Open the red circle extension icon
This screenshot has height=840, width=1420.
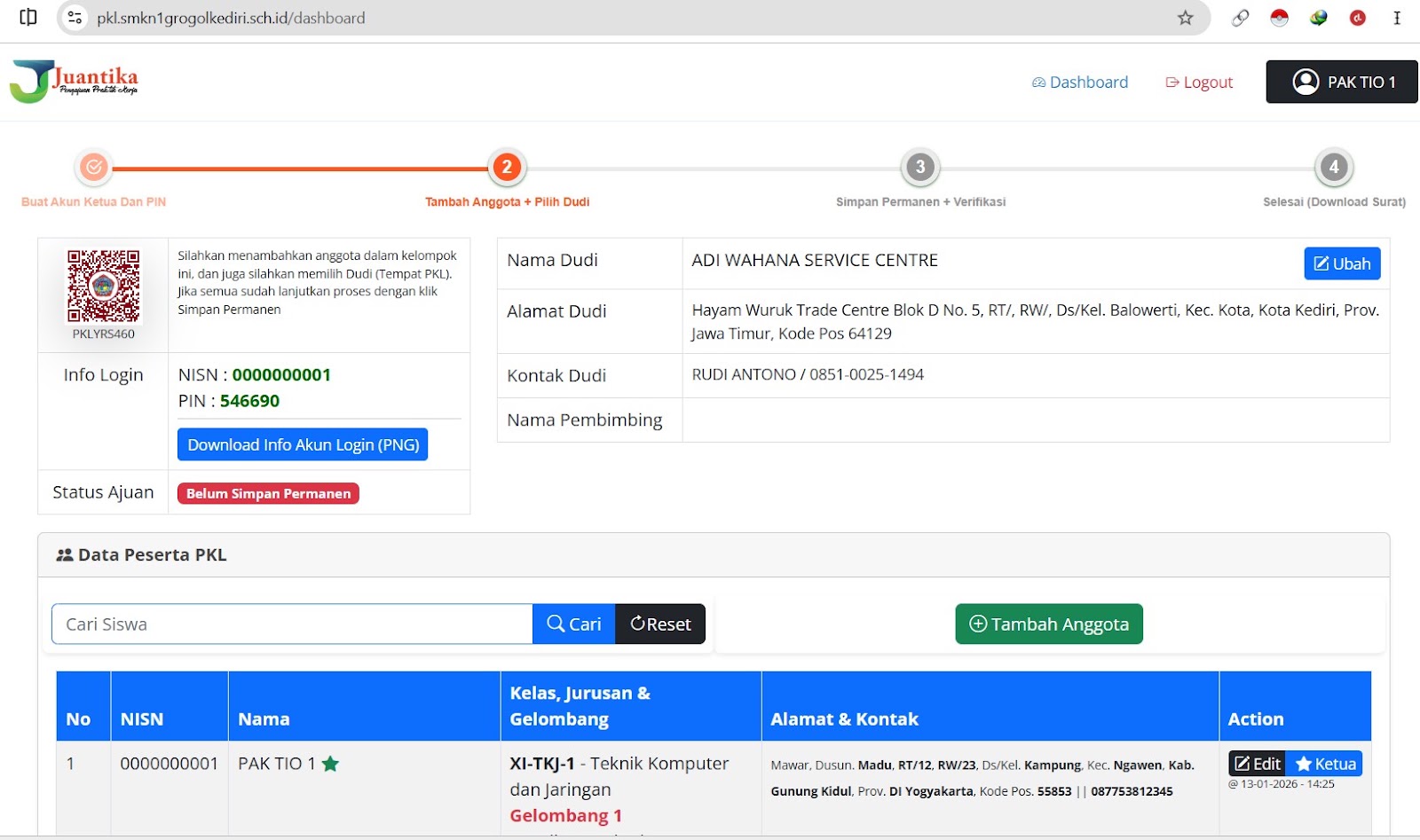click(x=1357, y=18)
